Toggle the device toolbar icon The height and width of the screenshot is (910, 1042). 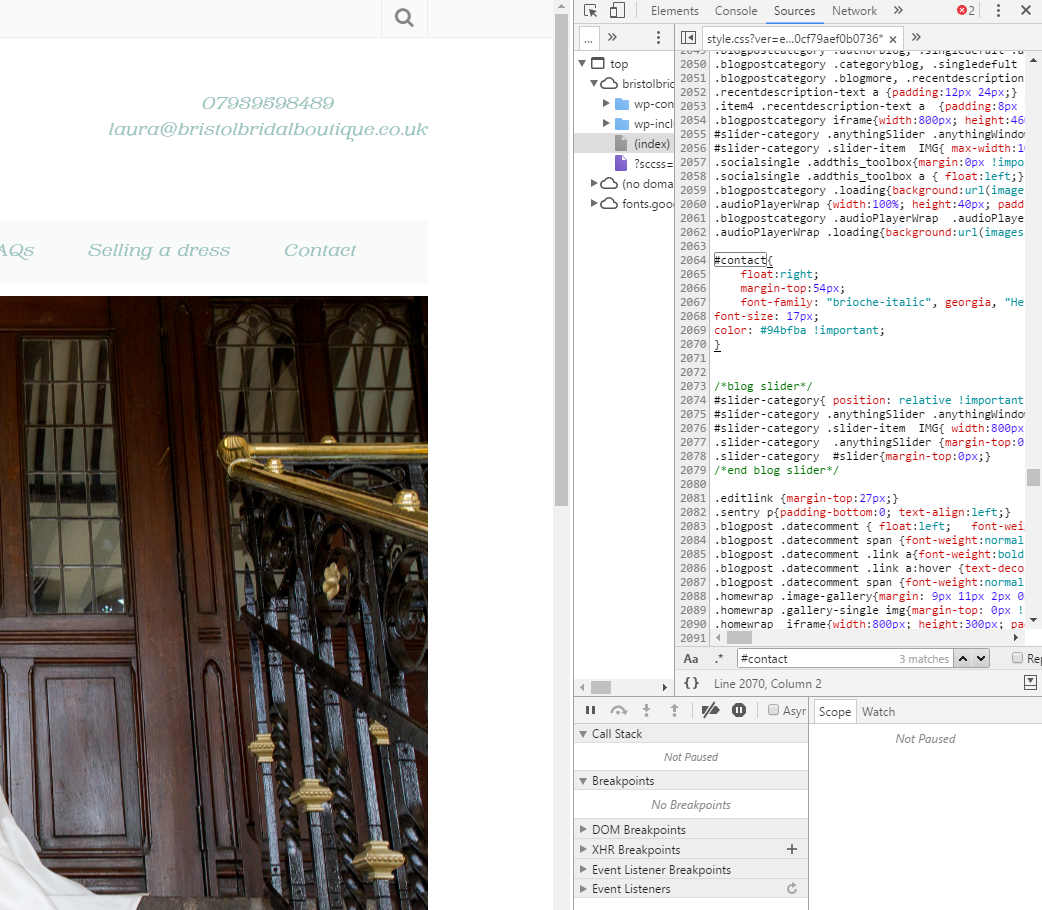pos(617,11)
